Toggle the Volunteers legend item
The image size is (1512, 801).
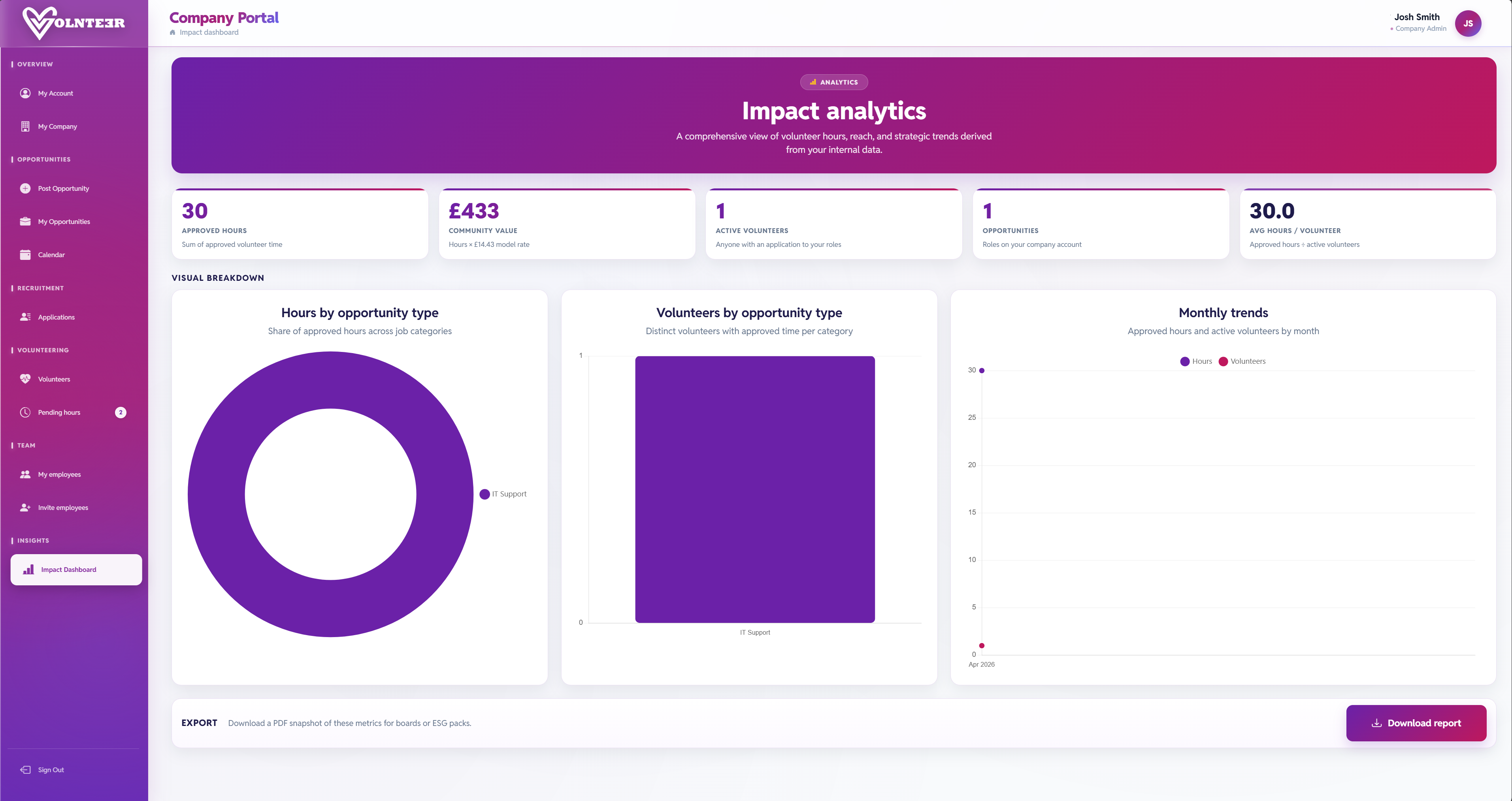pyautogui.click(x=1242, y=361)
